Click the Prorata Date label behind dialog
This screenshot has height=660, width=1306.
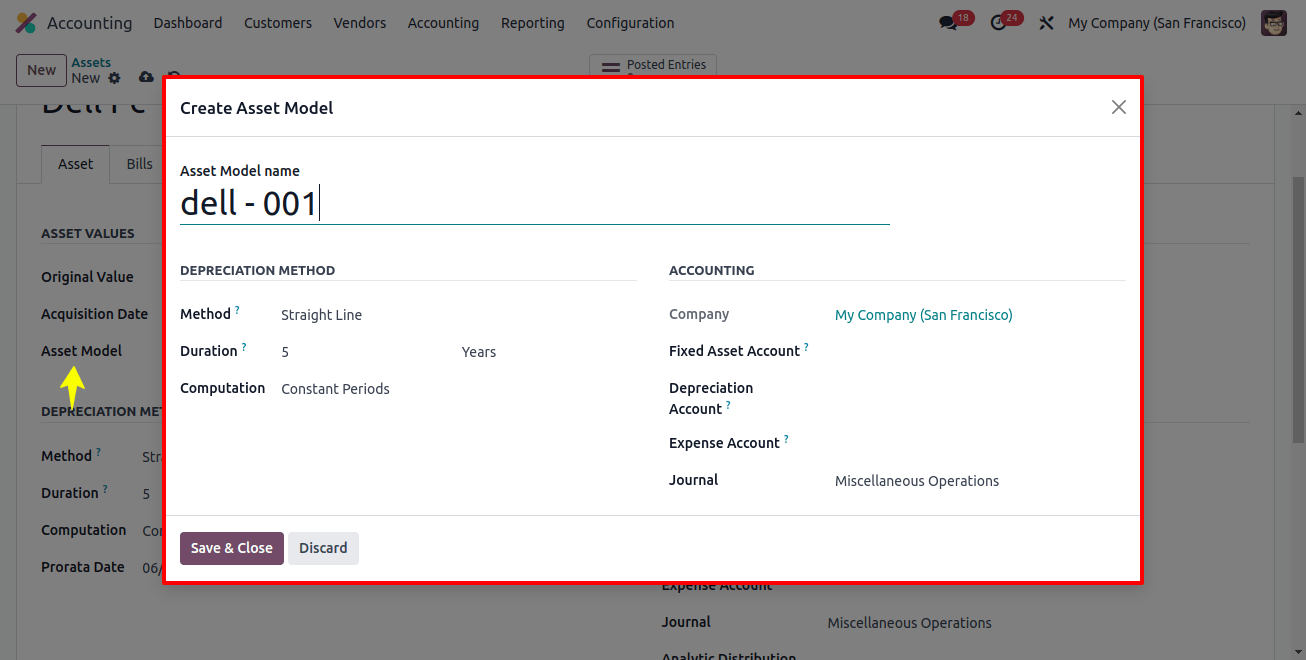point(83,567)
